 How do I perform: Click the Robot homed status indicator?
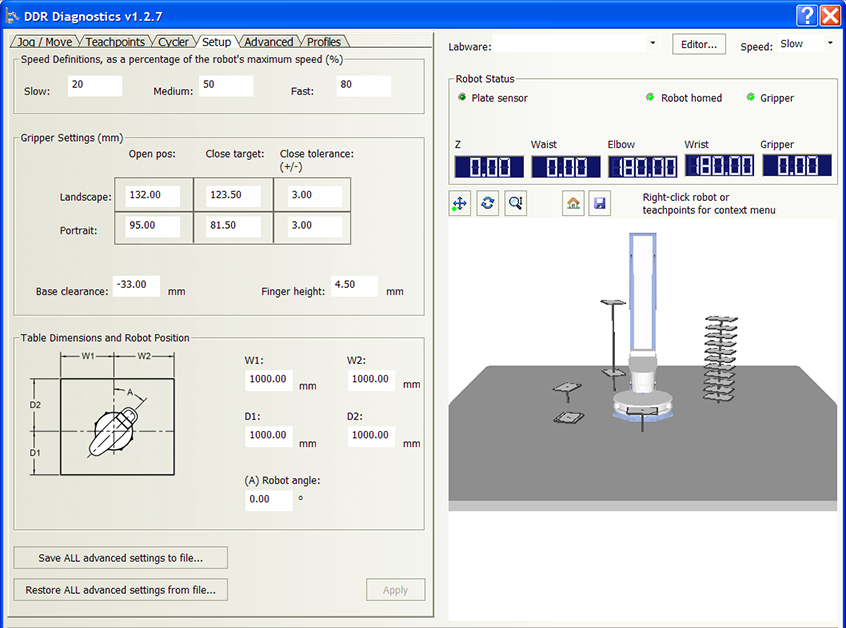pyautogui.click(x=650, y=98)
